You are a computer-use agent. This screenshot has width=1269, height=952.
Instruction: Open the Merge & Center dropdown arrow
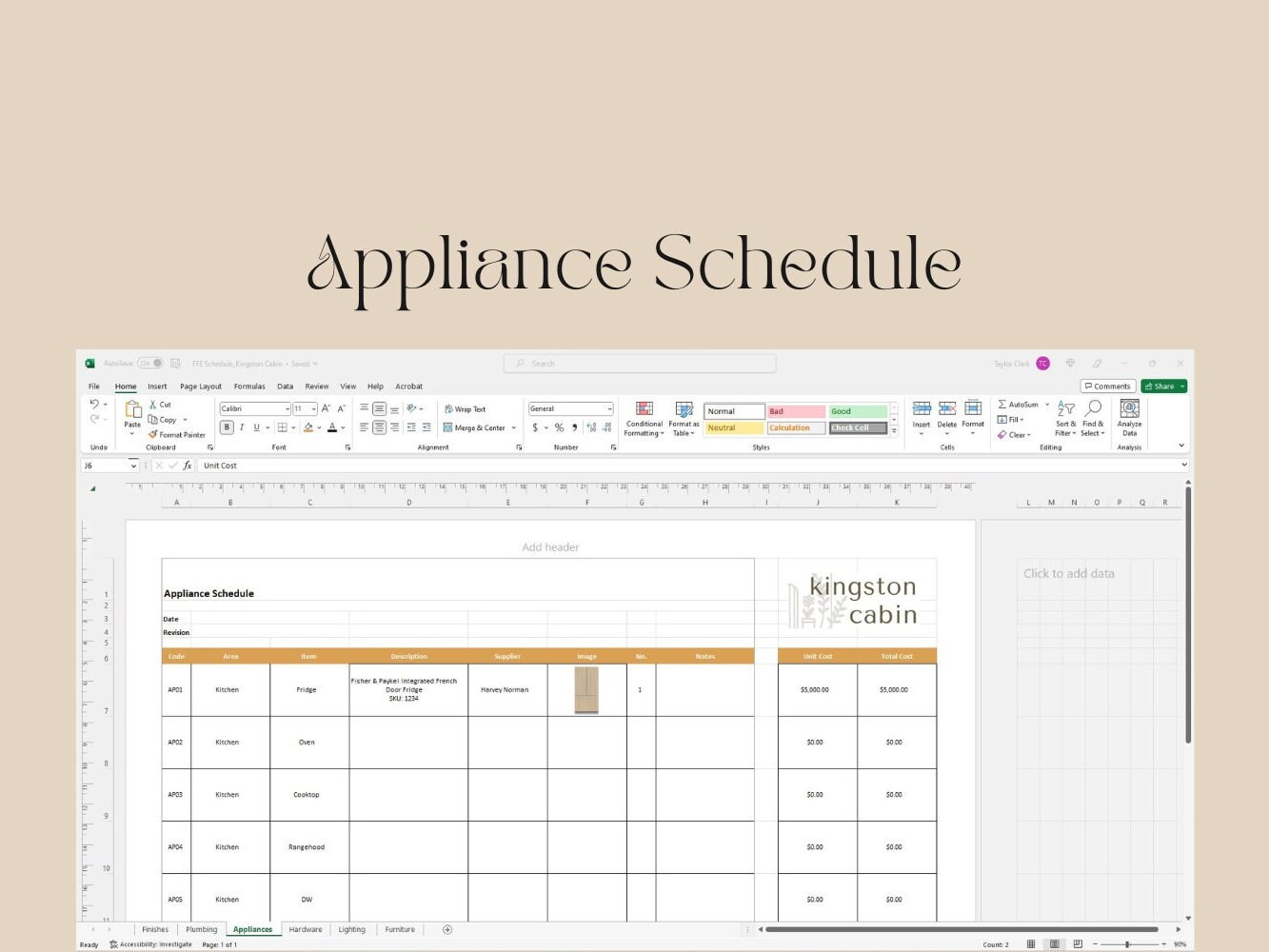click(514, 428)
